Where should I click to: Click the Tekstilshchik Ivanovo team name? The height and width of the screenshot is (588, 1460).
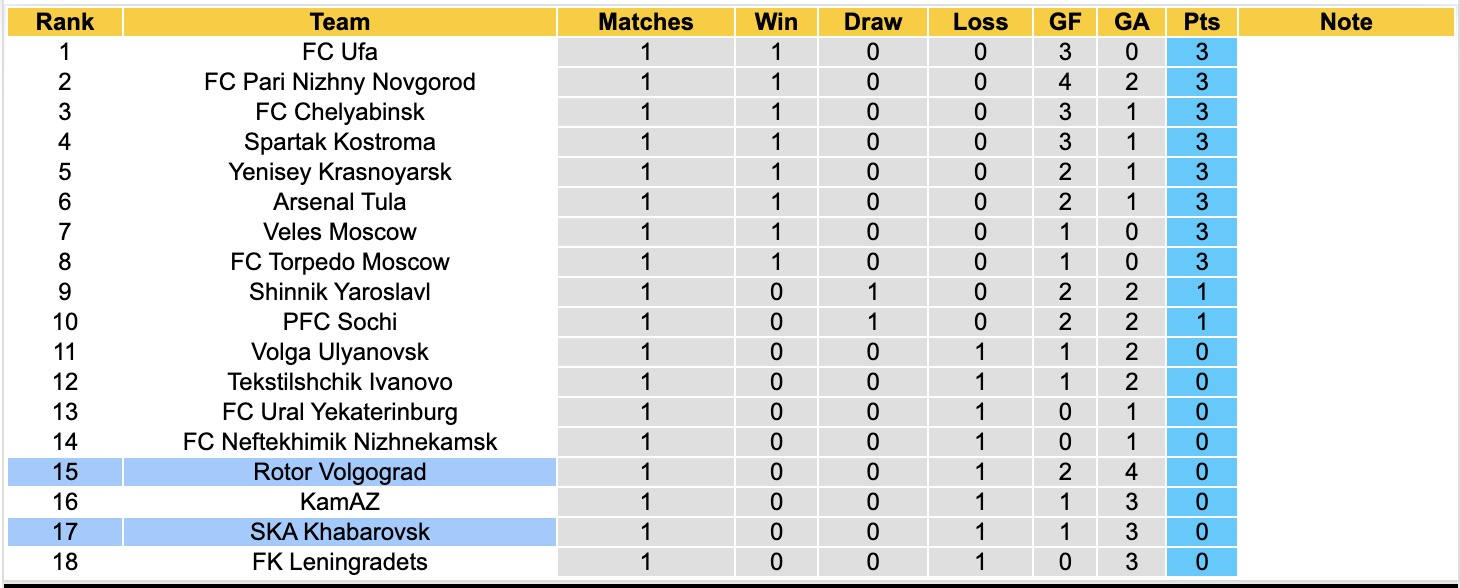340,382
